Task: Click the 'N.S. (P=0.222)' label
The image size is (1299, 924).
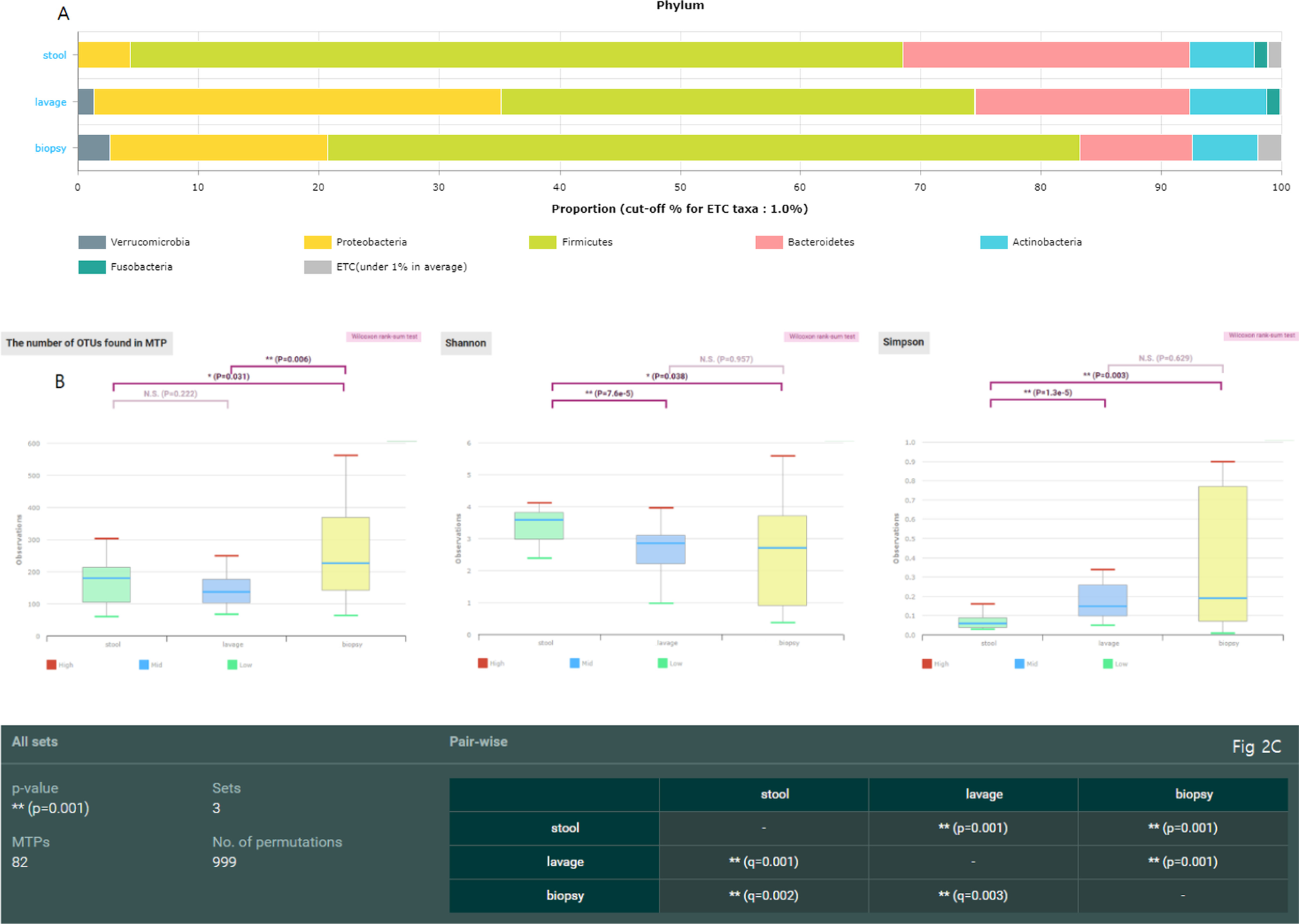Action: tap(170, 394)
